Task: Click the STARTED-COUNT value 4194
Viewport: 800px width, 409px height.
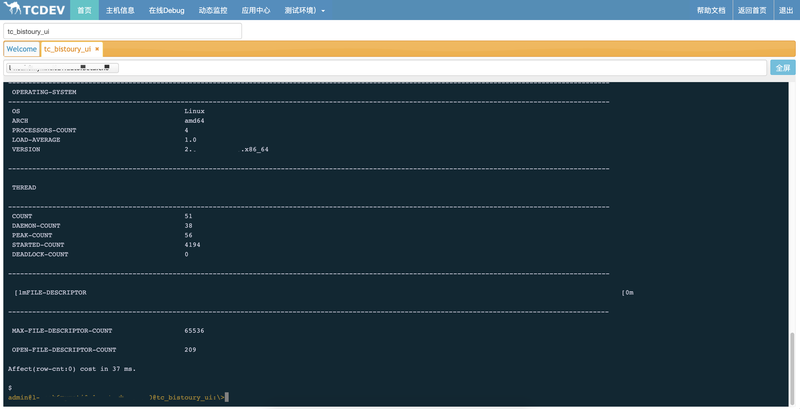Action: point(192,245)
